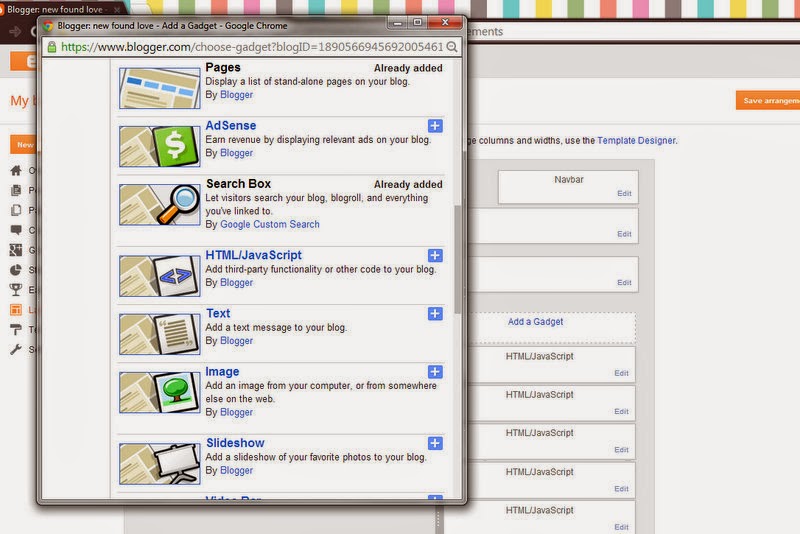Click the popup address bar URL
The height and width of the screenshot is (534, 800).
click(x=252, y=47)
